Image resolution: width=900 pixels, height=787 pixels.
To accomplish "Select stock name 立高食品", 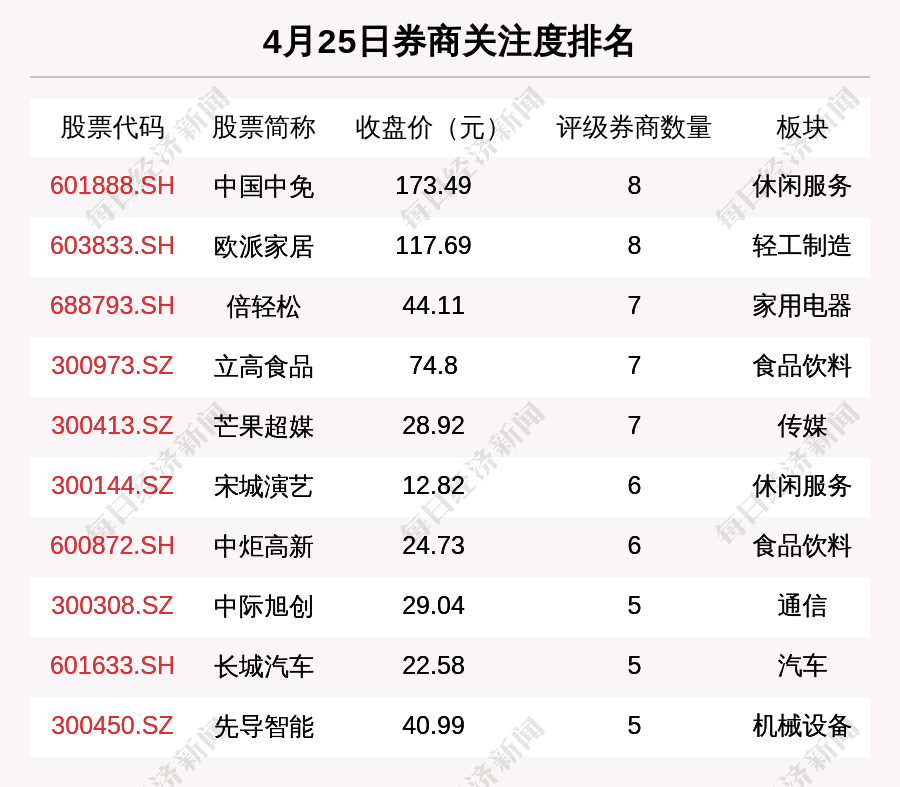I will pyautogui.click(x=263, y=366).
